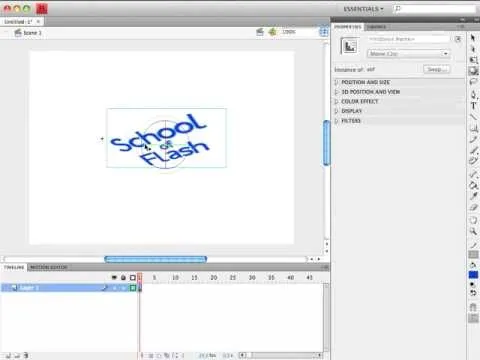480x360 pixels.
Task: Toggle show or hide all layers
Action: pos(114,277)
